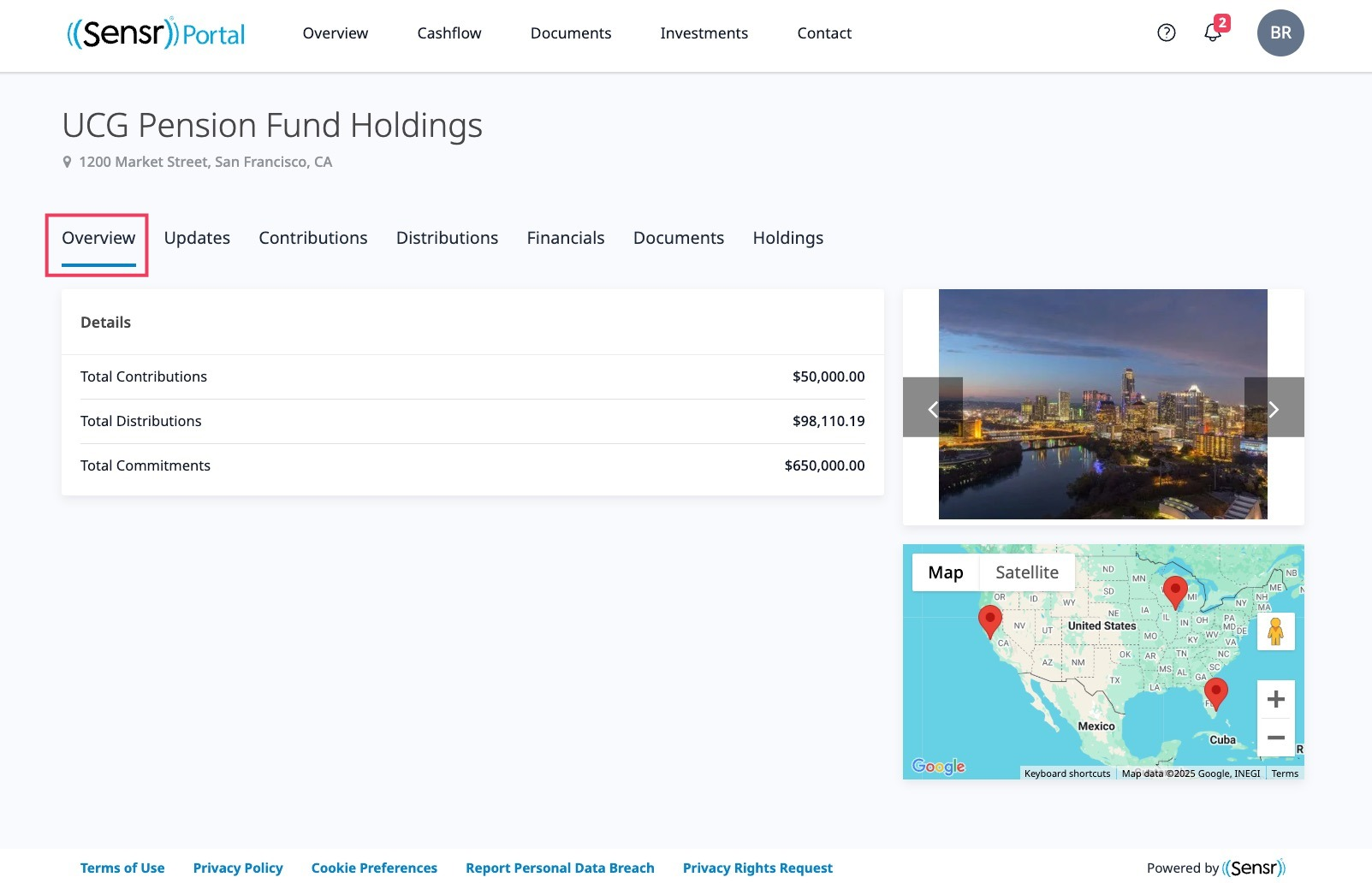This screenshot has width=1372, height=883.
Task: Select the Overview fund tab
Action: coord(98,238)
